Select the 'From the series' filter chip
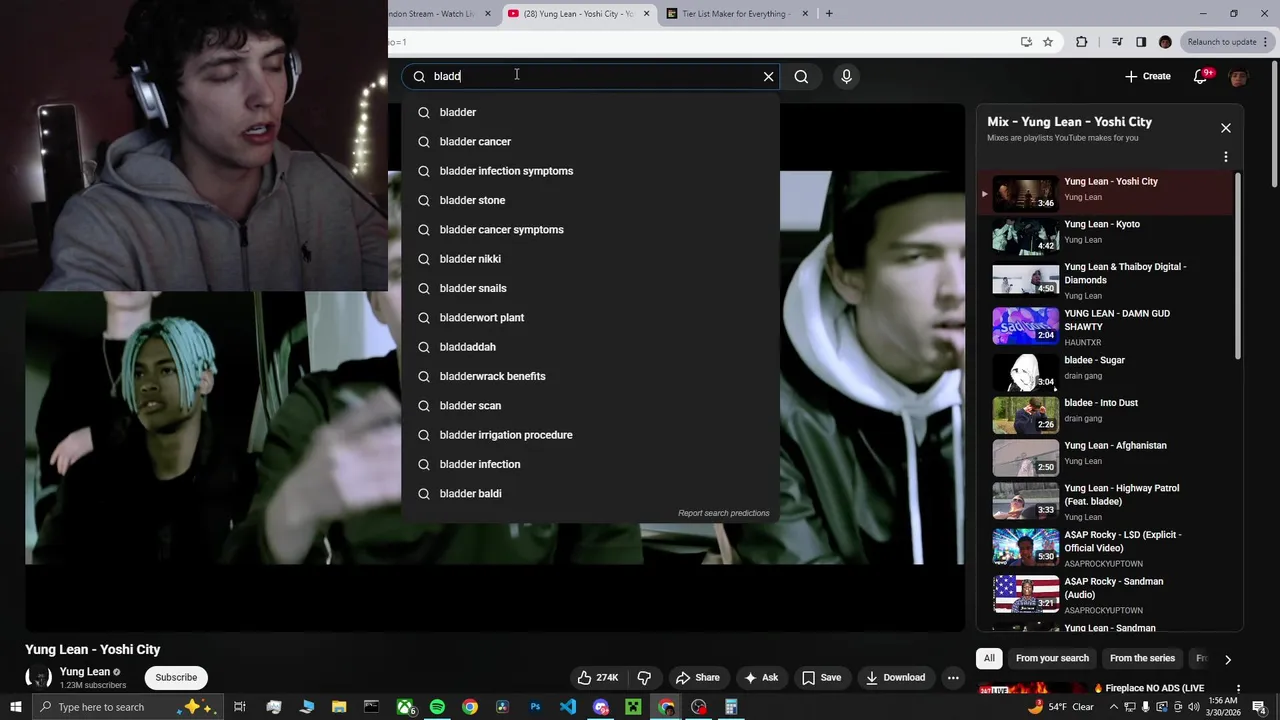The width and height of the screenshot is (1280, 720). coord(1142,658)
